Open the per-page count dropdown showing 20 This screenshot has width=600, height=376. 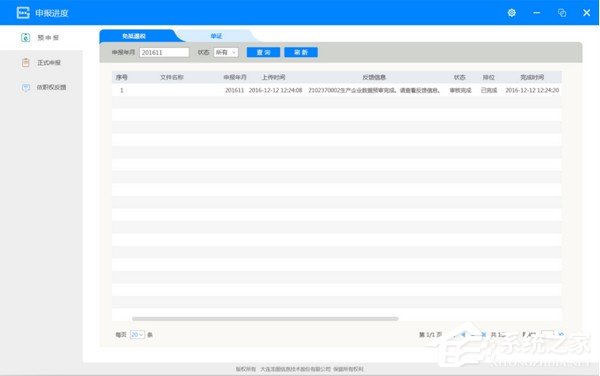(x=137, y=335)
